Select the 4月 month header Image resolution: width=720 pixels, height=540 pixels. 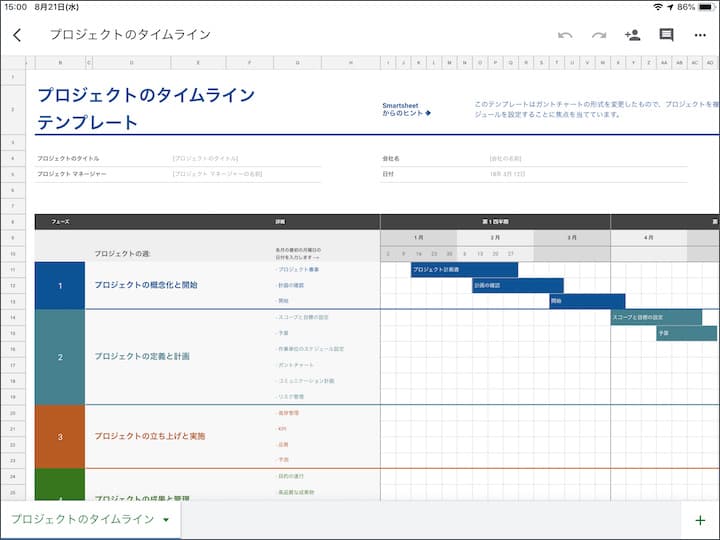pyautogui.click(x=648, y=238)
